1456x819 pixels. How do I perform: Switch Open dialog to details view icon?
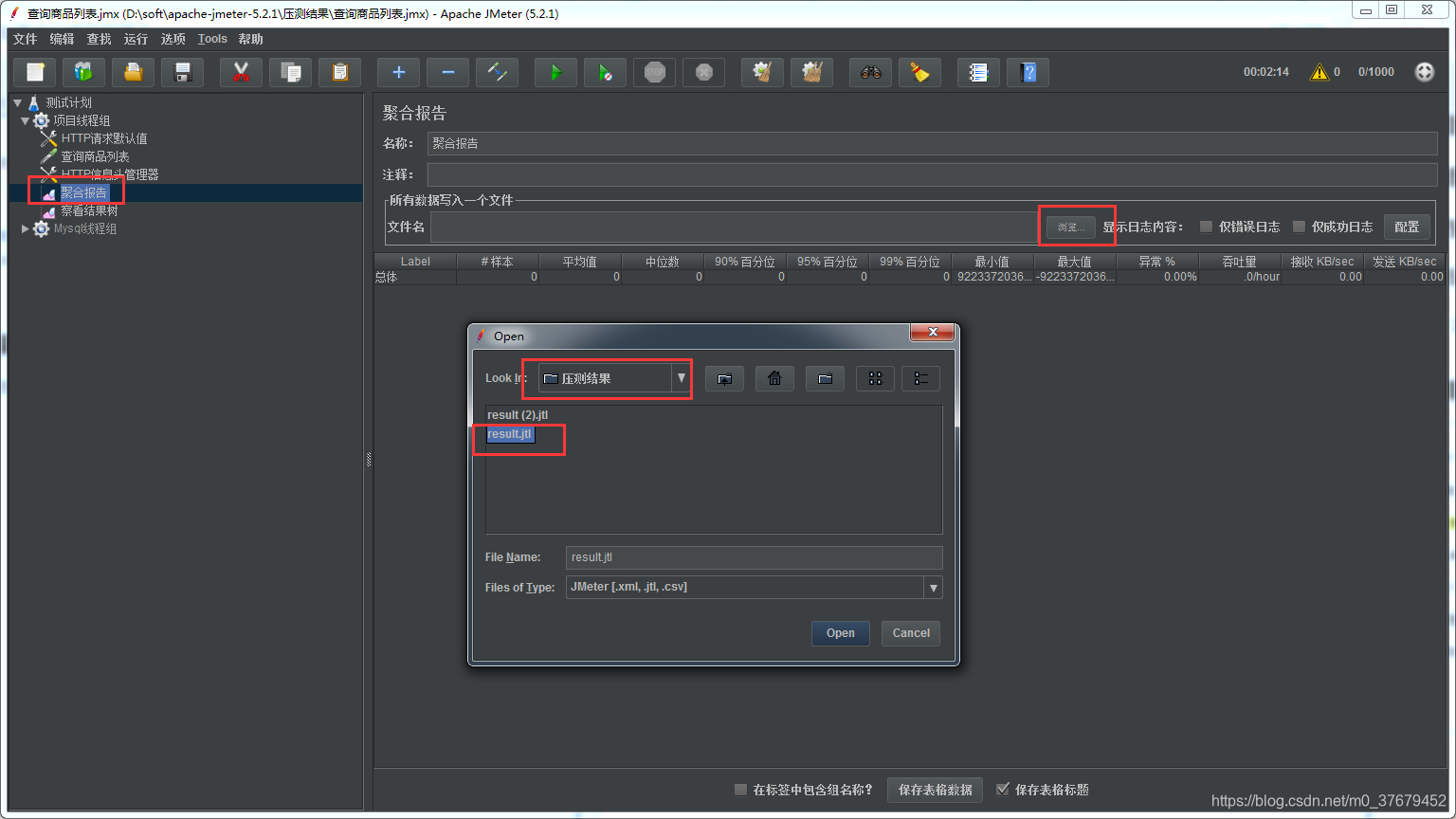pos(920,378)
